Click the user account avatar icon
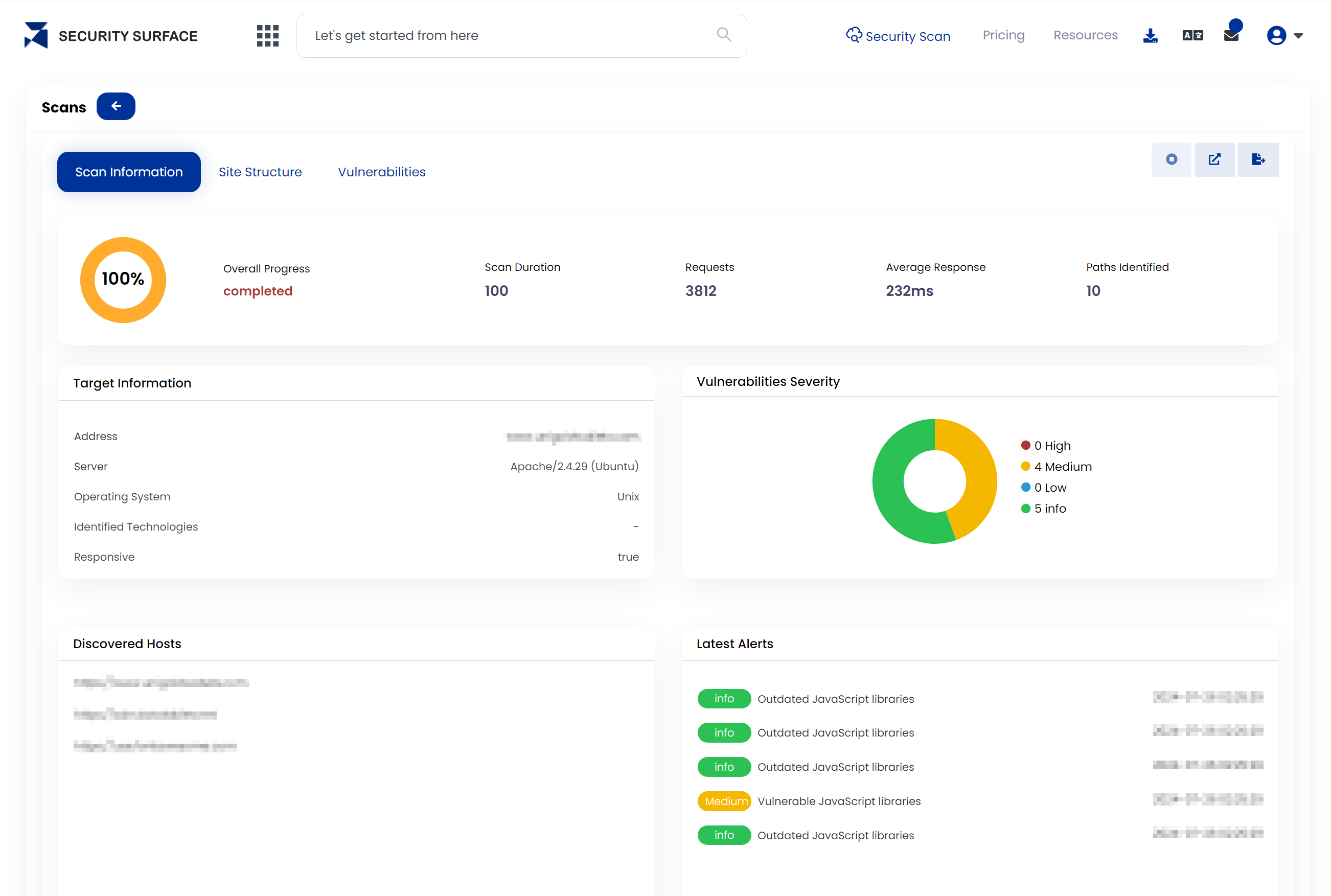The height and width of the screenshot is (896, 1331). click(1276, 35)
